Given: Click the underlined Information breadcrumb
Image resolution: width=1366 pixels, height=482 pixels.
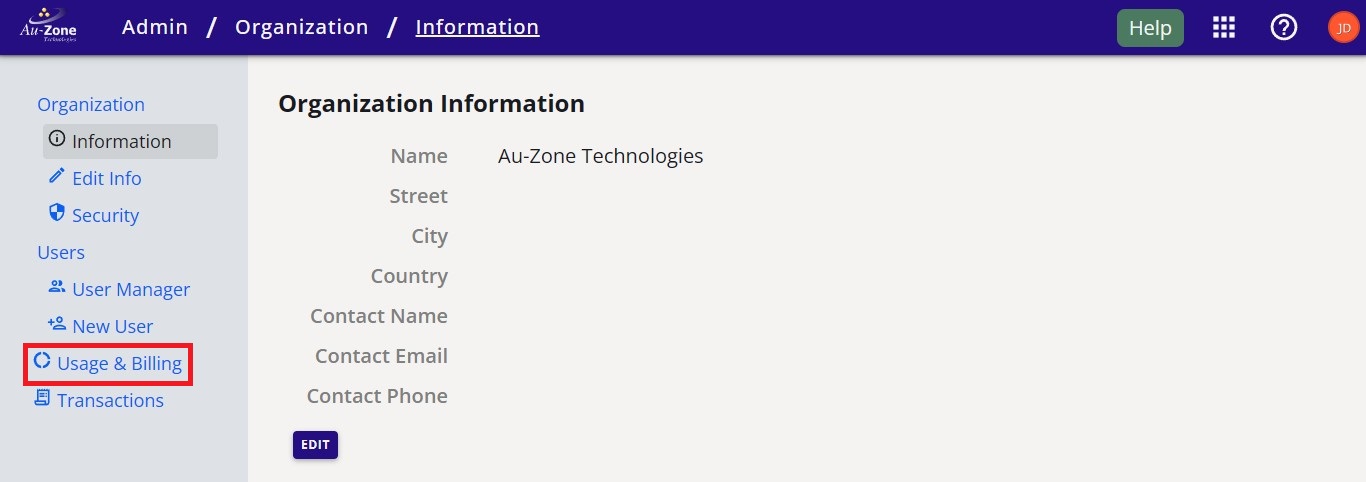Looking at the screenshot, I should pos(477,27).
